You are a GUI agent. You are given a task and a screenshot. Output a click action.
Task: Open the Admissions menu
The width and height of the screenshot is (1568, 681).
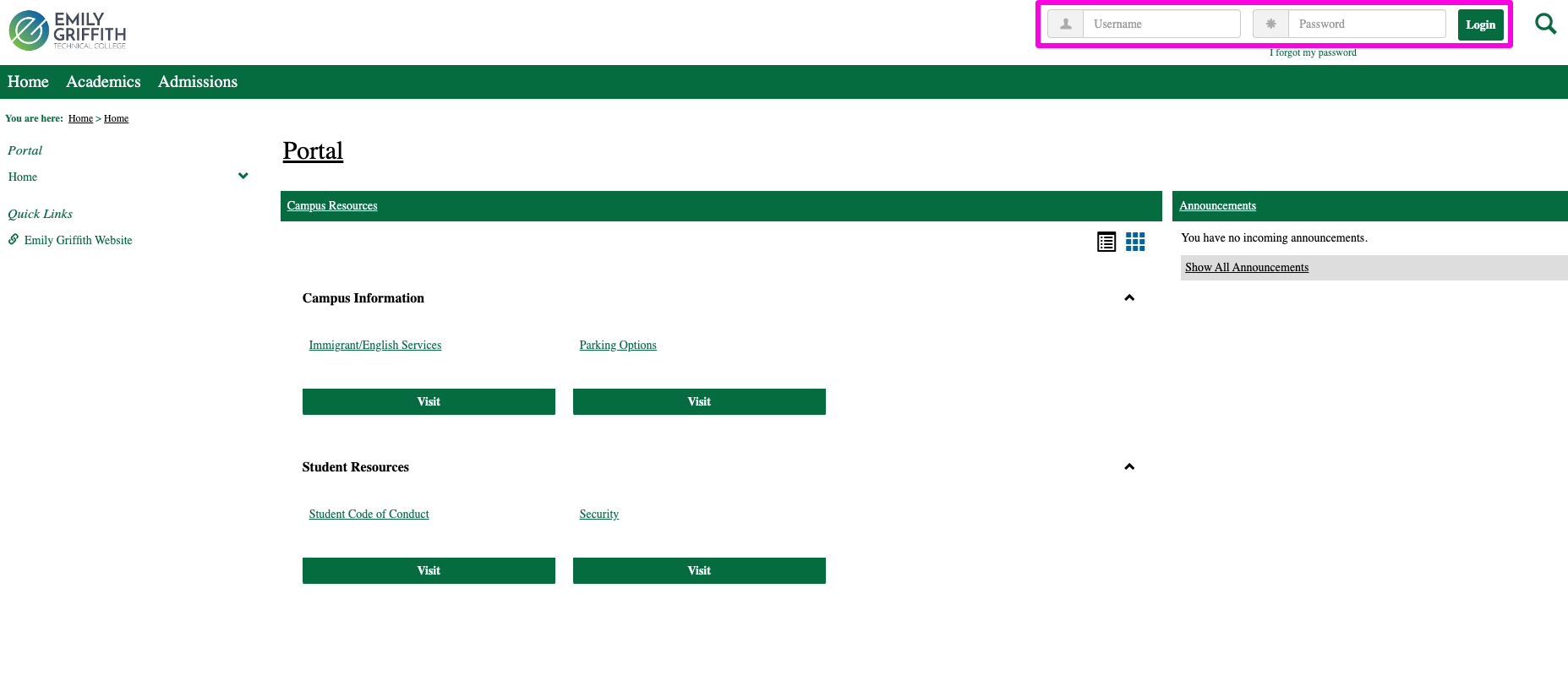[198, 82]
